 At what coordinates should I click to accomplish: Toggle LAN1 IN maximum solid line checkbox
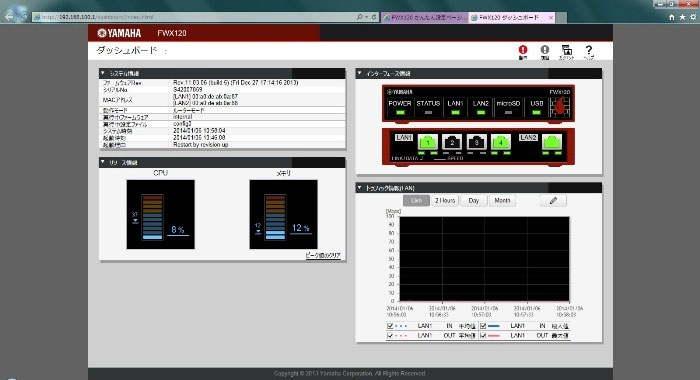[x=483, y=326]
